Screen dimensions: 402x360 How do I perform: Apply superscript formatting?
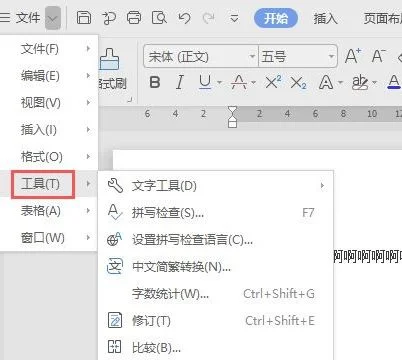pyautogui.click(x=273, y=82)
